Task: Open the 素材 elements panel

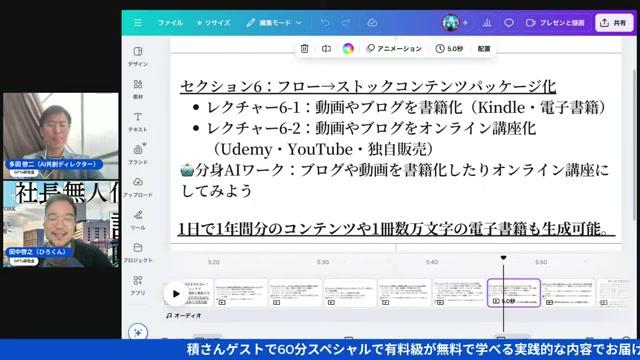Action: point(138,89)
